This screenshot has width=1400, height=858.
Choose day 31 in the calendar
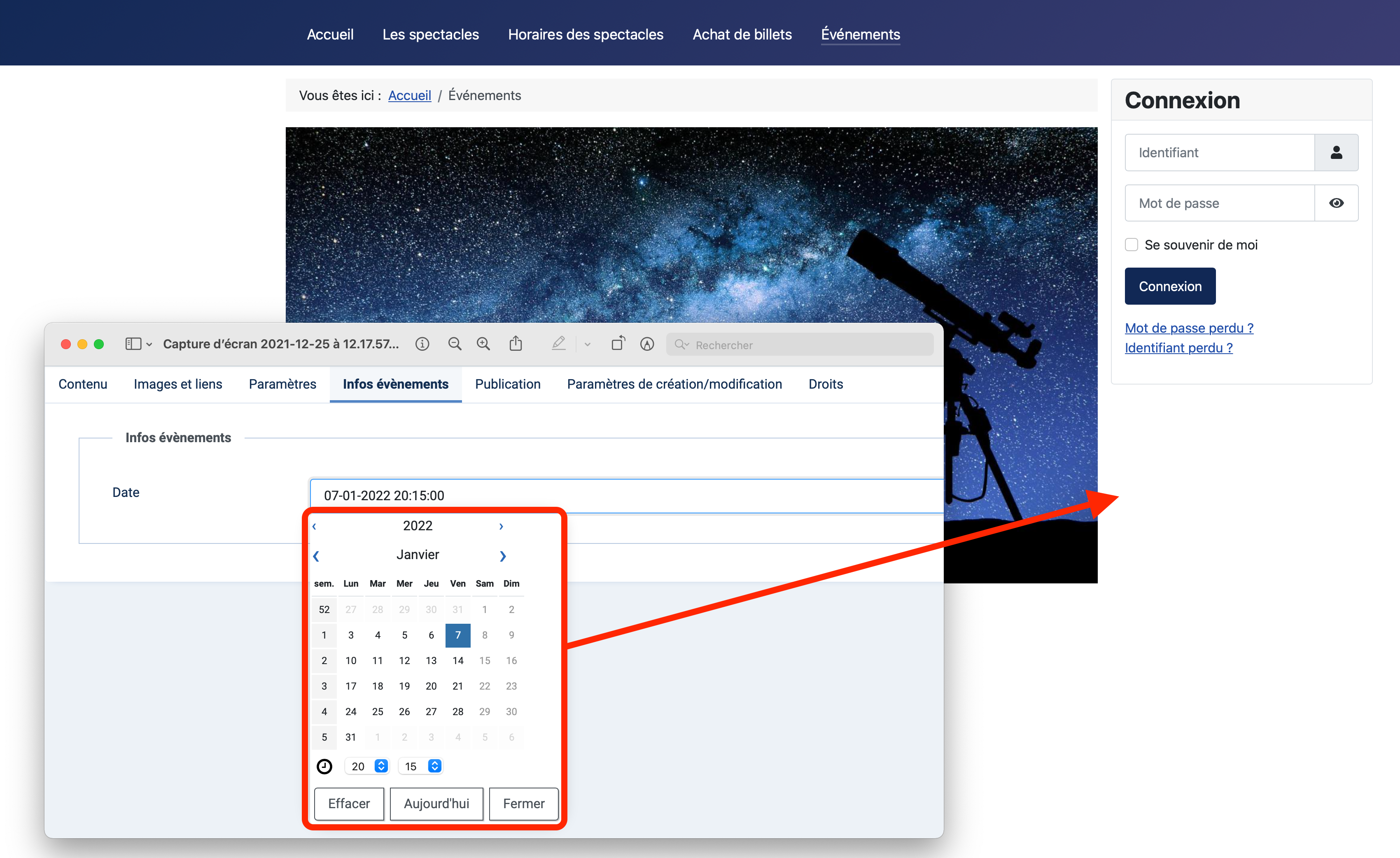tap(350, 737)
